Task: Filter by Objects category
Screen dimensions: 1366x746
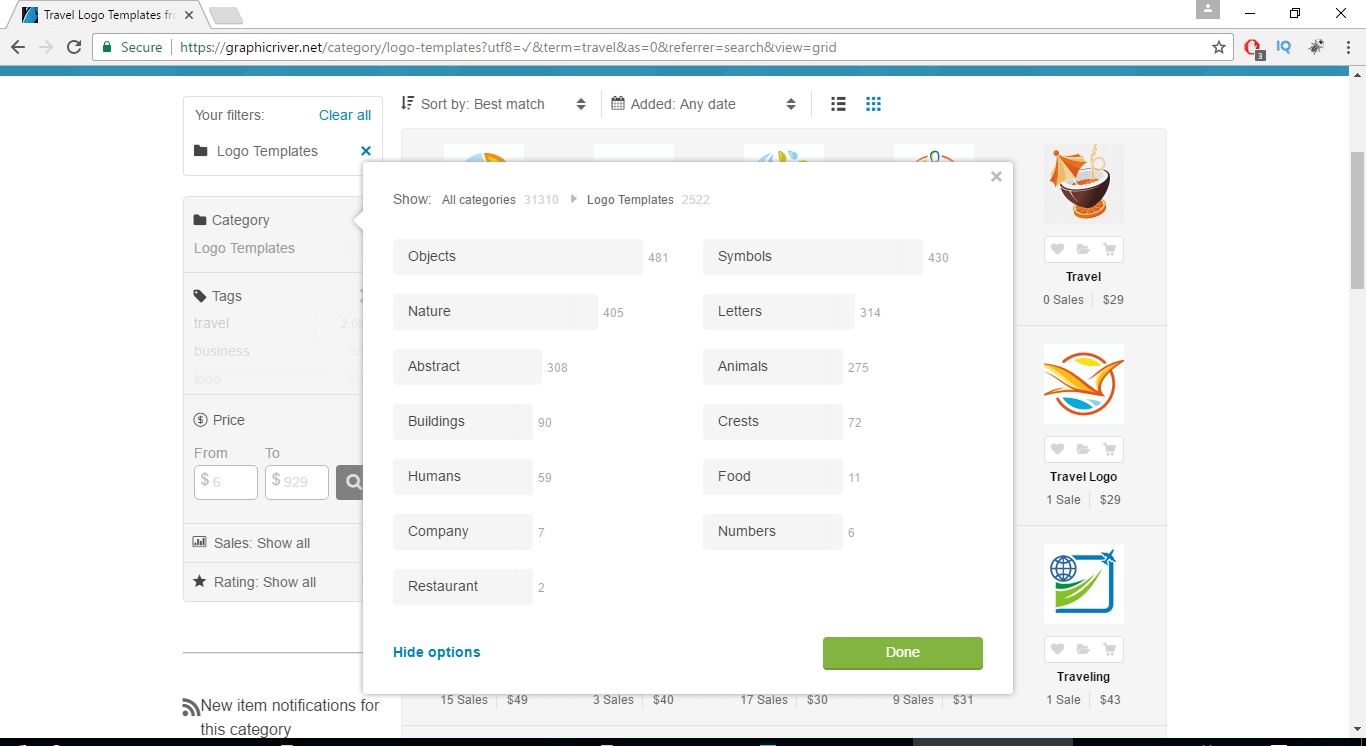Action: 518,257
